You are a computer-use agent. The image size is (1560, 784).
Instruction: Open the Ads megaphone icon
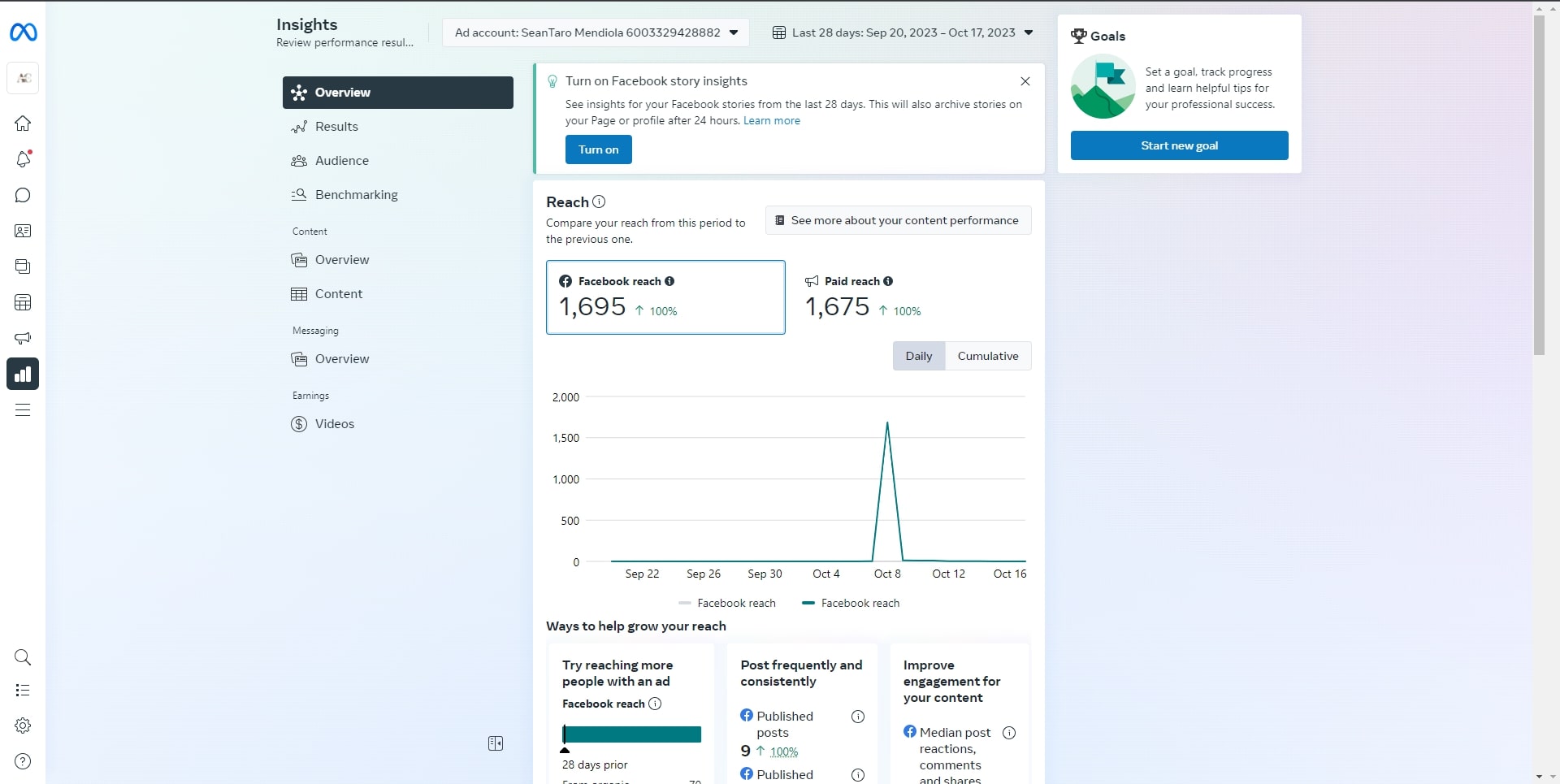coord(23,338)
